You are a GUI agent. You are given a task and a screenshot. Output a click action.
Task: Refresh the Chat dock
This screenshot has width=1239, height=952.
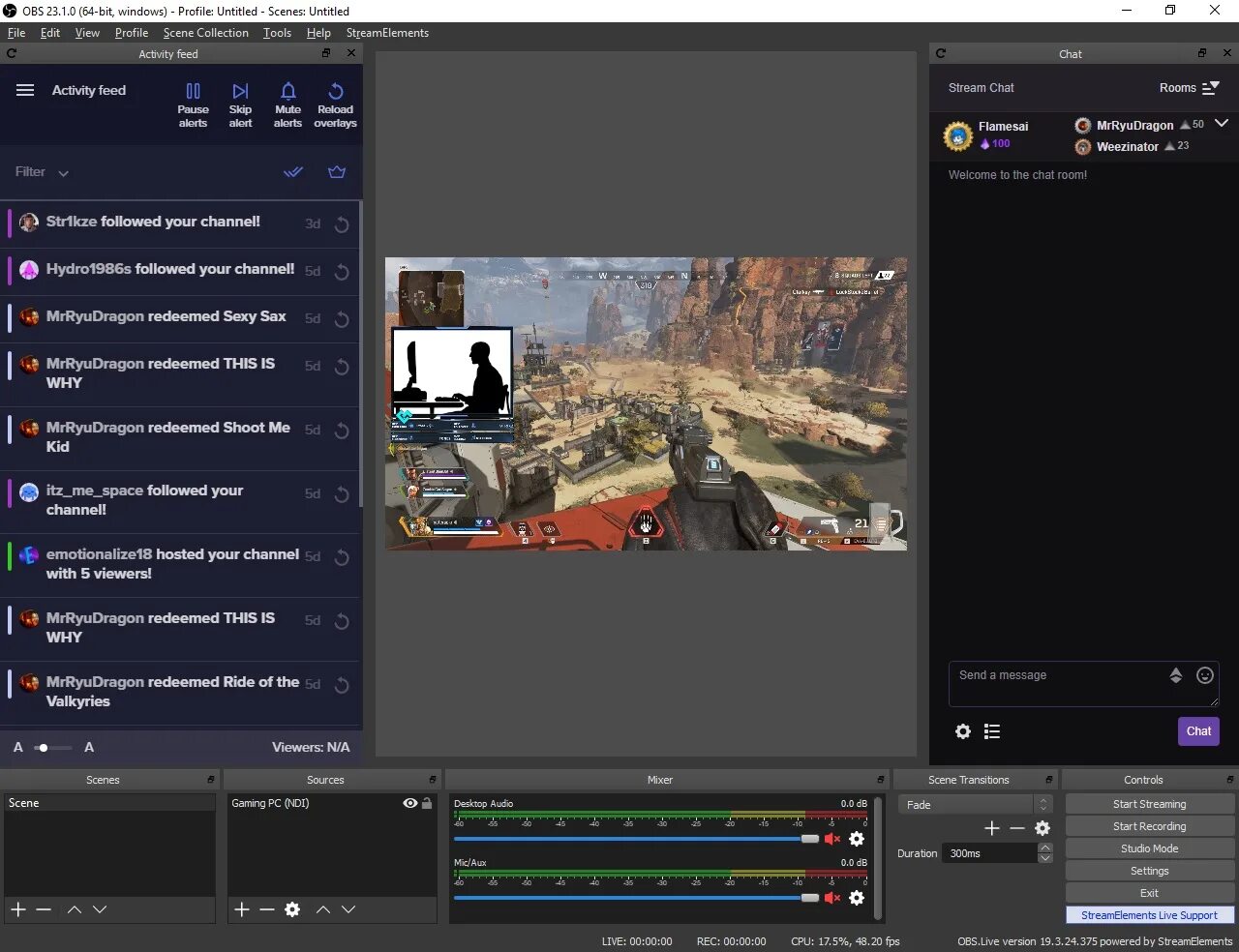941,53
